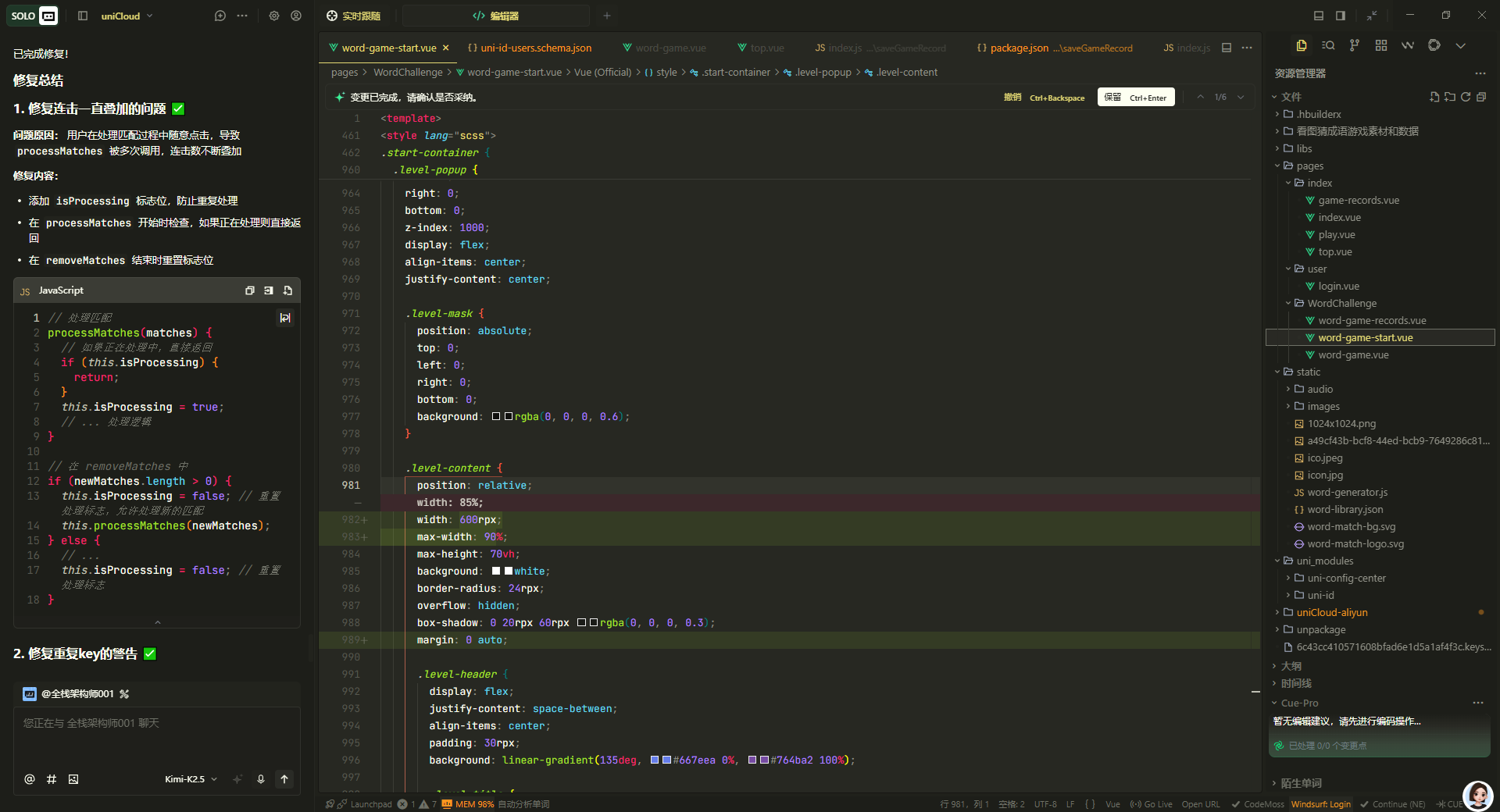1500x812 pixels.
Task: Toggle word wrap in the code snippet
Action: click(x=285, y=318)
